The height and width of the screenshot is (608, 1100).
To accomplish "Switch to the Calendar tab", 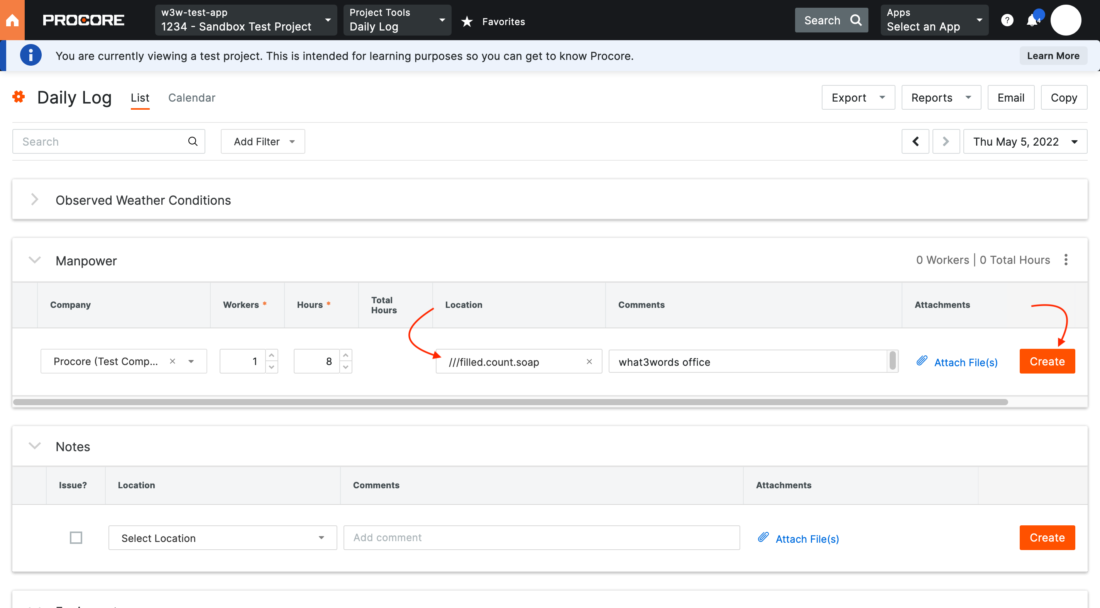I will click(x=192, y=98).
